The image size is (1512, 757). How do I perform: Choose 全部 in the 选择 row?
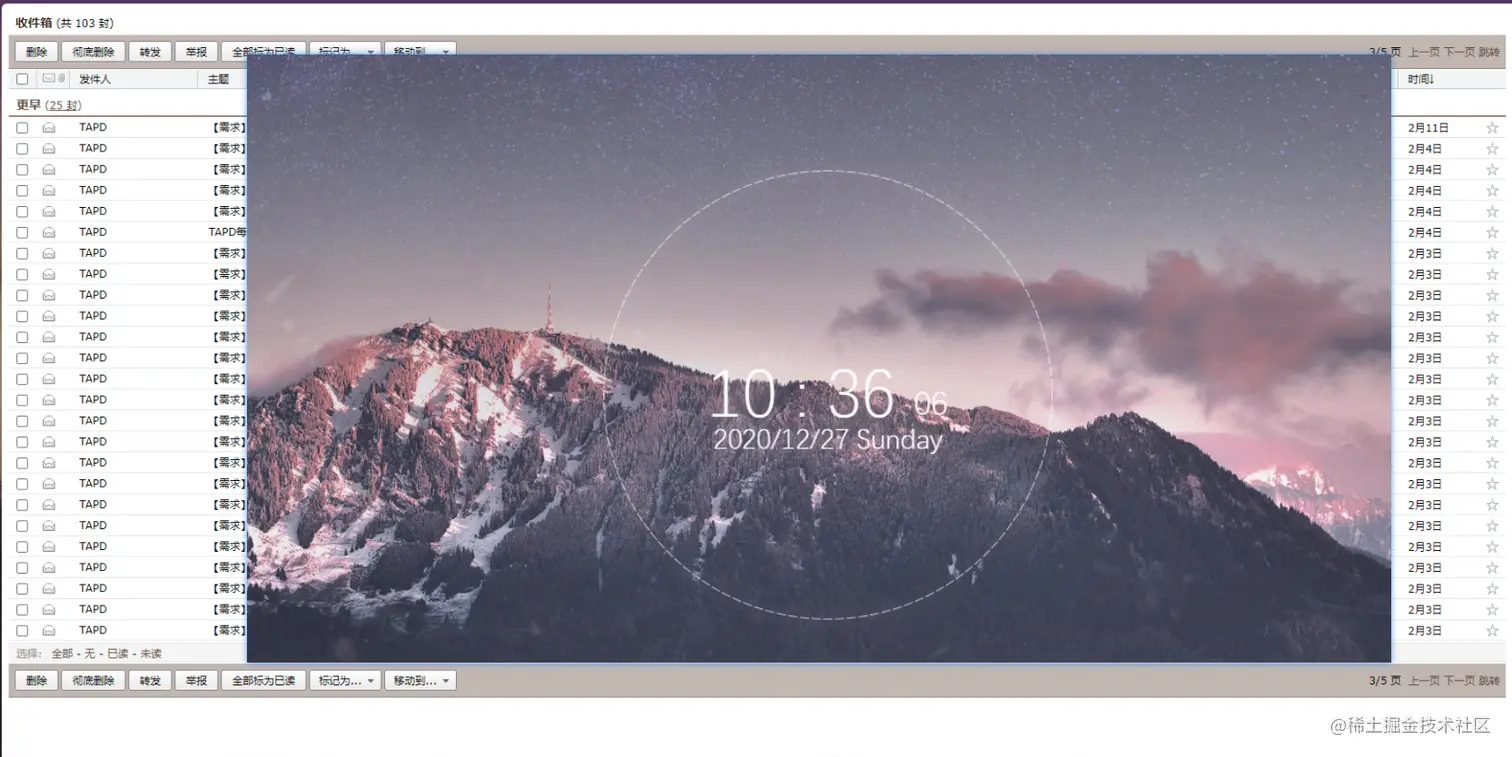[x=62, y=653]
